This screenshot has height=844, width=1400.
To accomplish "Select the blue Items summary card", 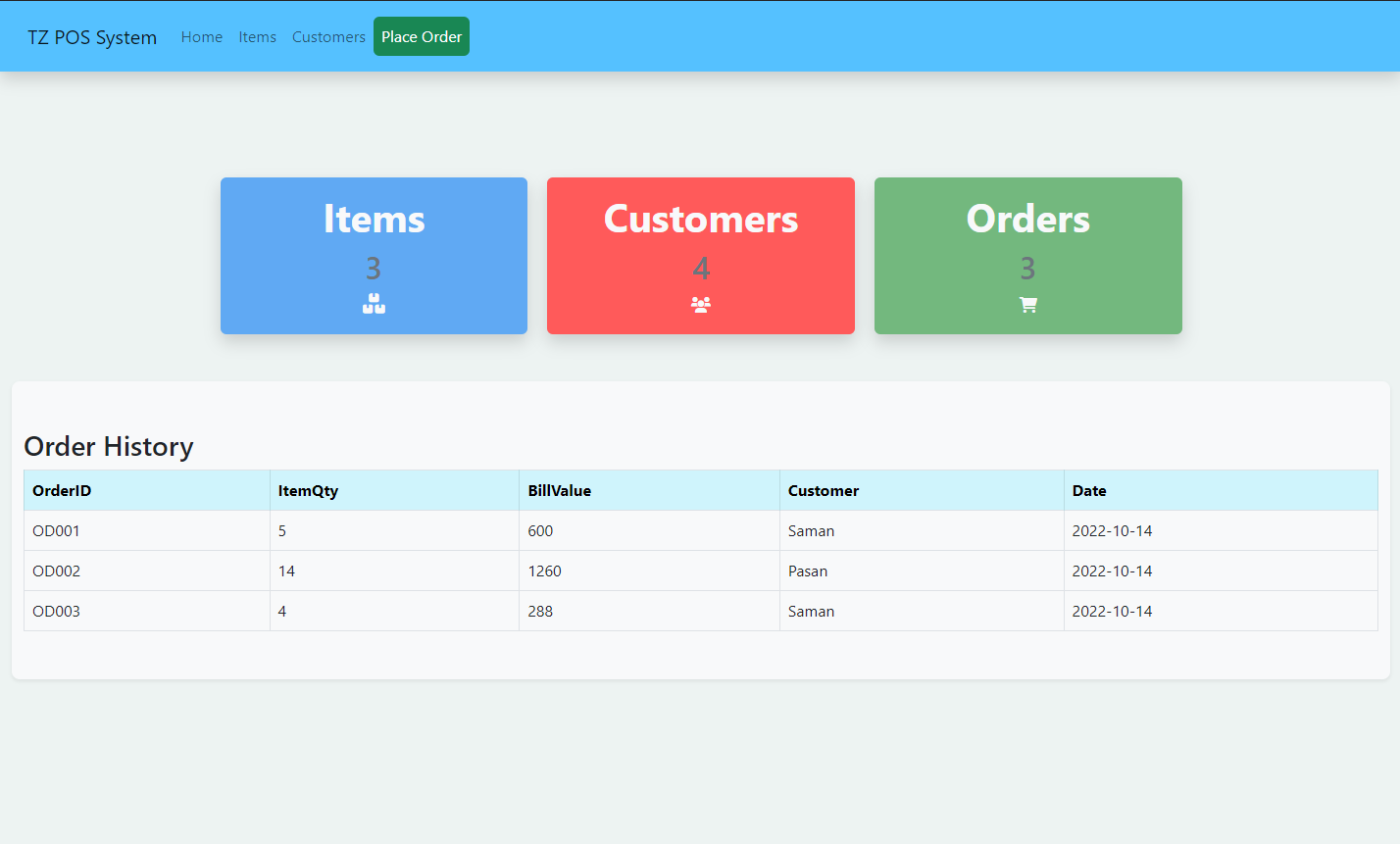I will [374, 255].
